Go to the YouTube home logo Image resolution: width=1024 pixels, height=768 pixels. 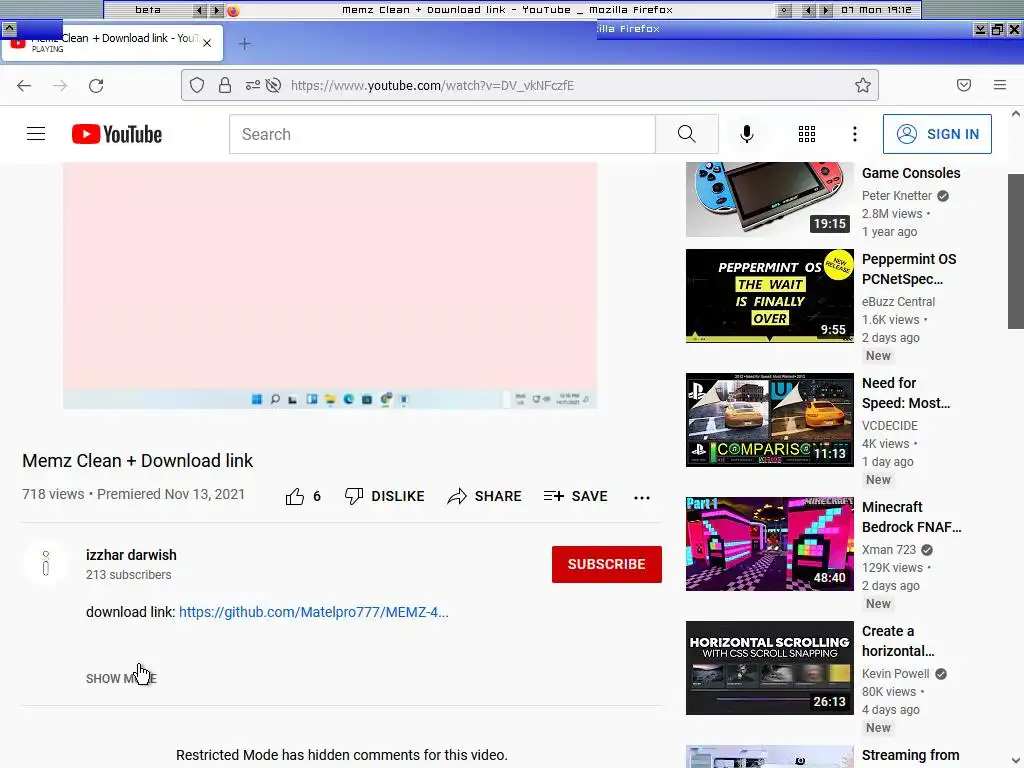[117, 134]
